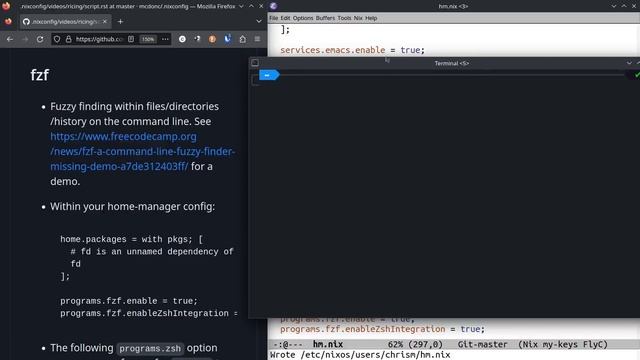The height and width of the screenshot is (360, 640).
Task: Click the orange circular extension icon
Action: click(x=212, y=39)
